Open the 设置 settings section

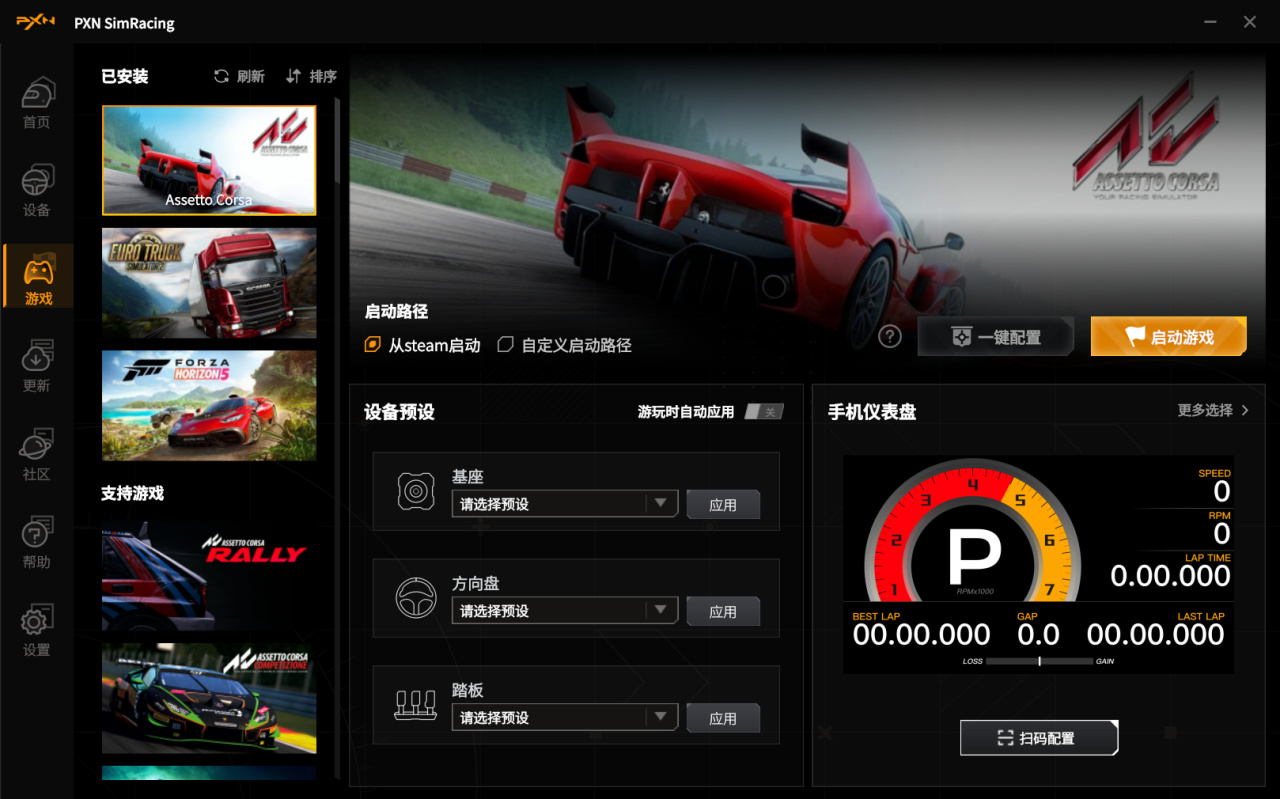(x=37, y=631)
